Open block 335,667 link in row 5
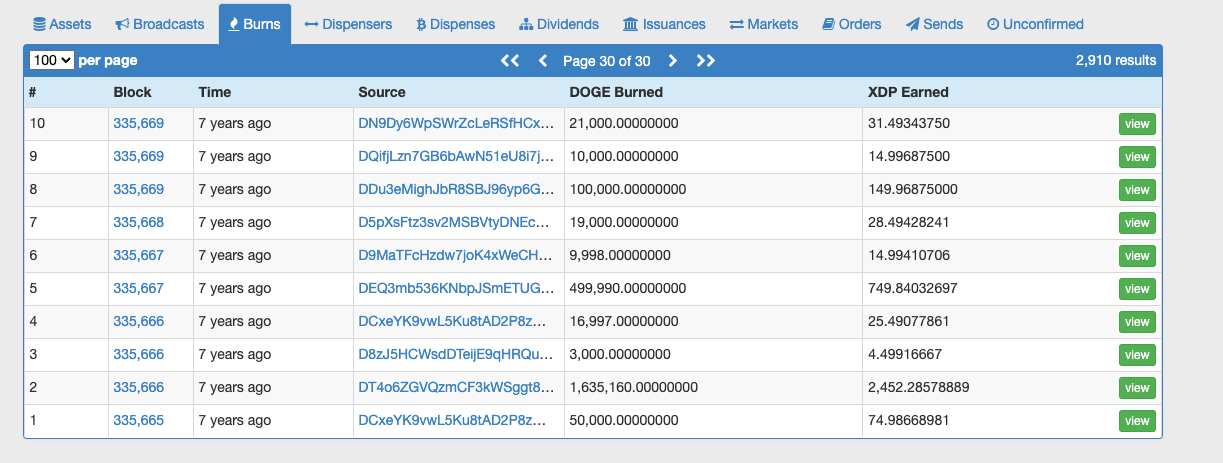The width and height of the screenshot is (1223, 463). 139,289
